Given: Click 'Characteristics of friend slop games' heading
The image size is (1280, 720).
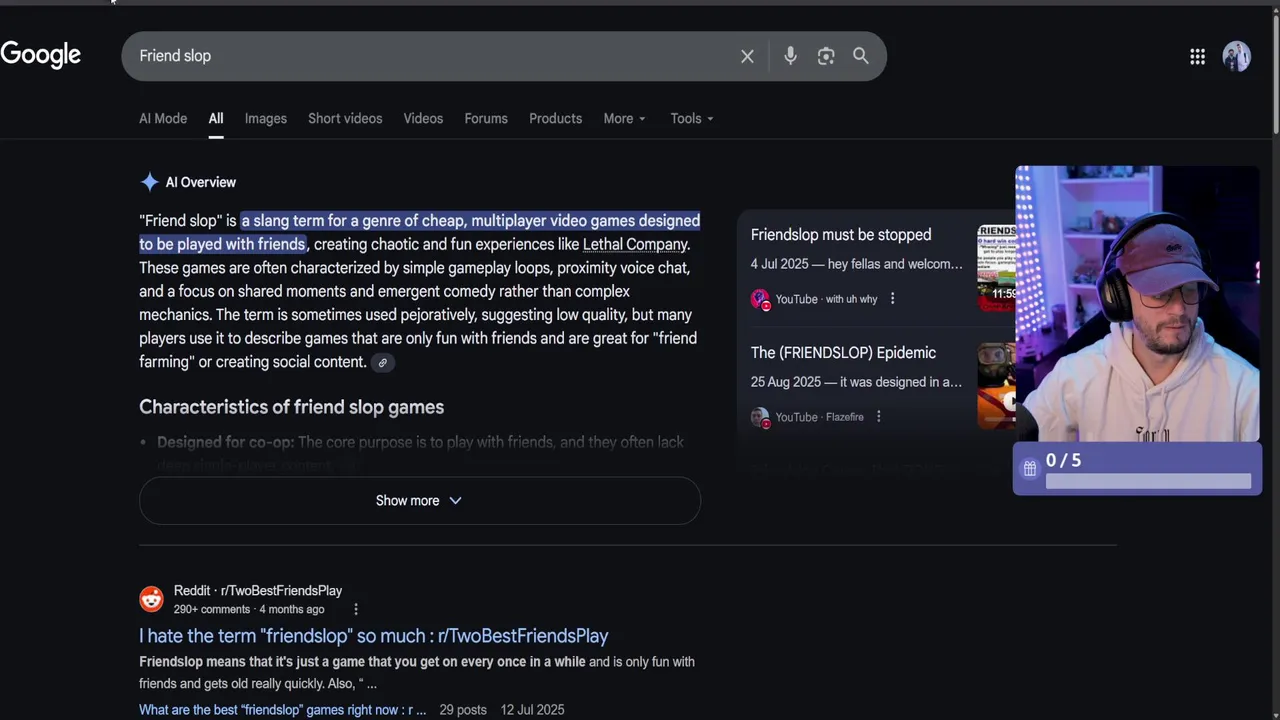Looking at the screenshot, I should click(x=291, y=407).
